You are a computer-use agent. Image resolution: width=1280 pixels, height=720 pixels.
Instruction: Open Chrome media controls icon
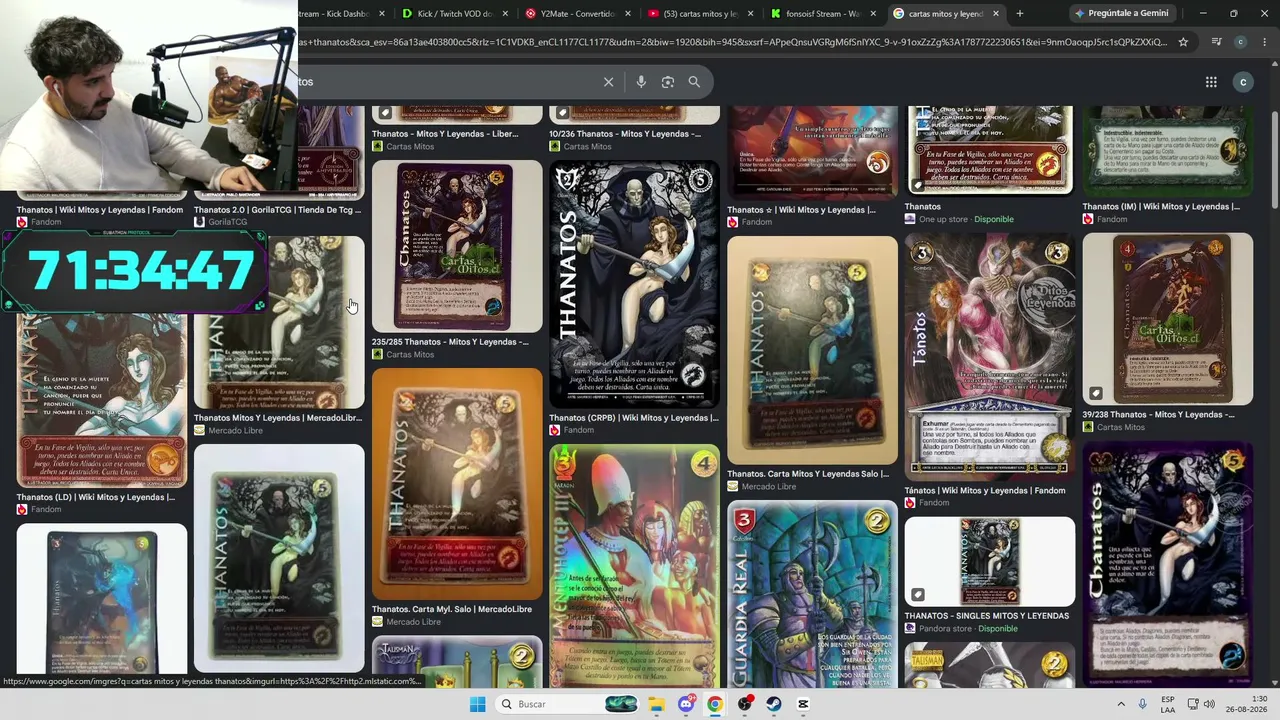click(x=1216, y=42)
